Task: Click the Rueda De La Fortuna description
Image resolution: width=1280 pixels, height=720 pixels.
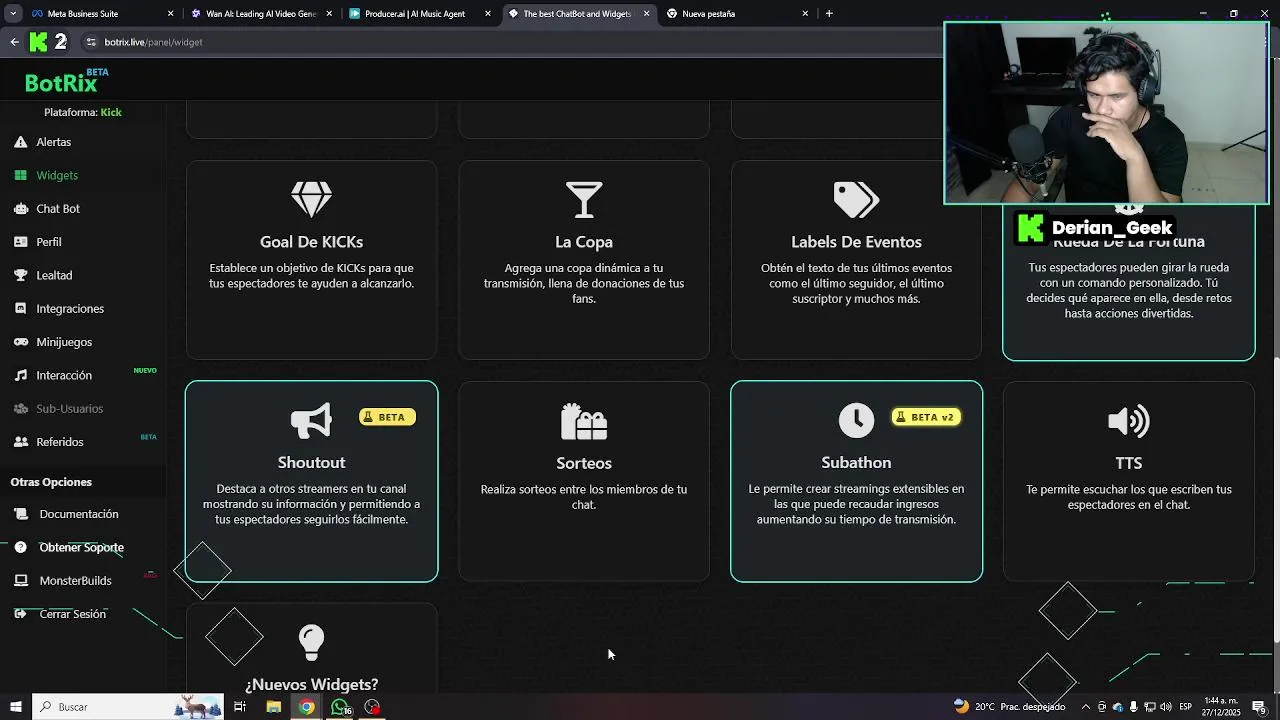Action: [x=1129, y=290]
